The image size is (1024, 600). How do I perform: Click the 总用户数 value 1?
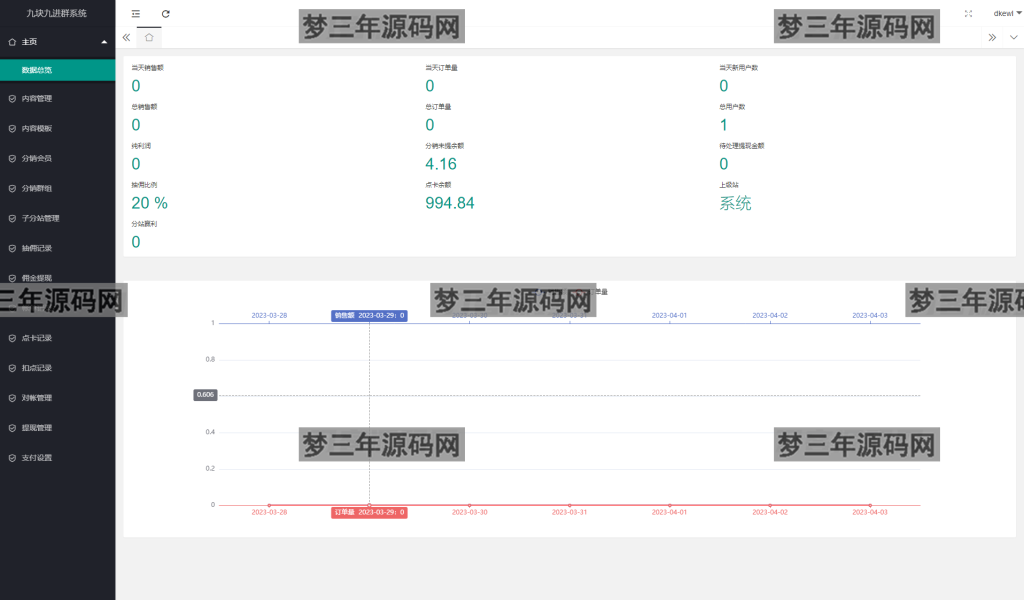coord(724,125)
